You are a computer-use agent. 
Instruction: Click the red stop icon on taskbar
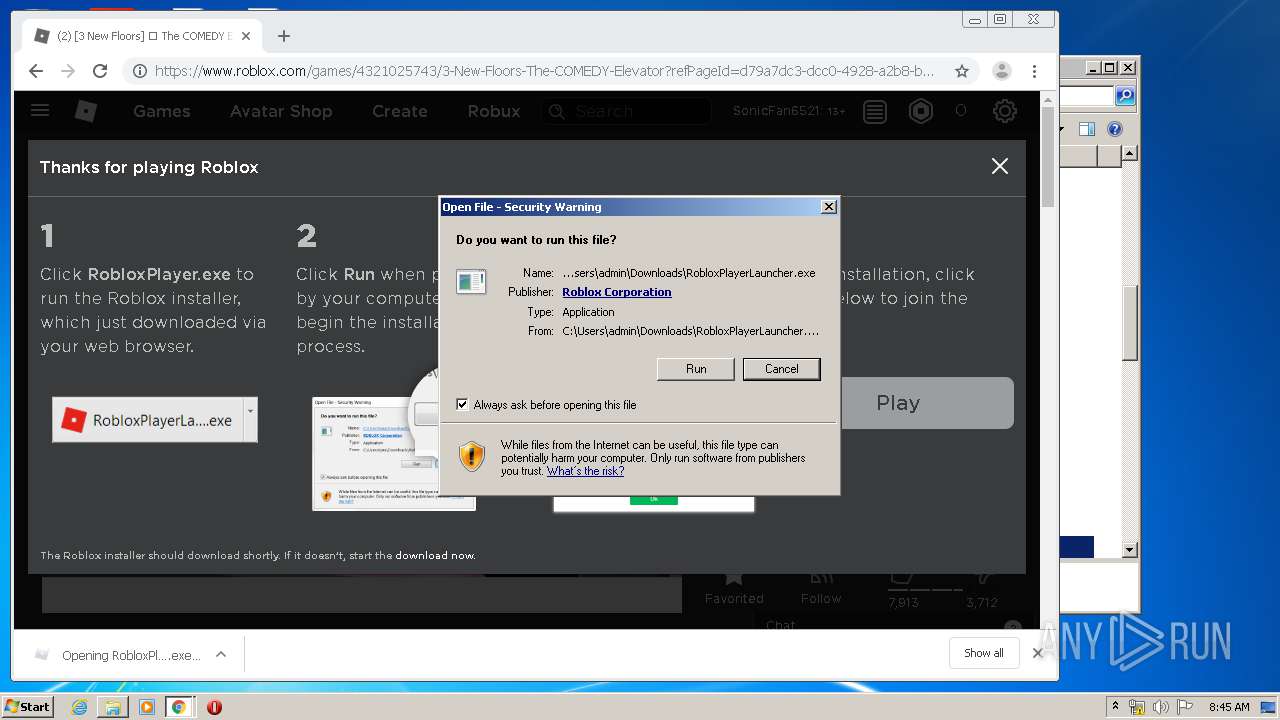coord(214,707)
